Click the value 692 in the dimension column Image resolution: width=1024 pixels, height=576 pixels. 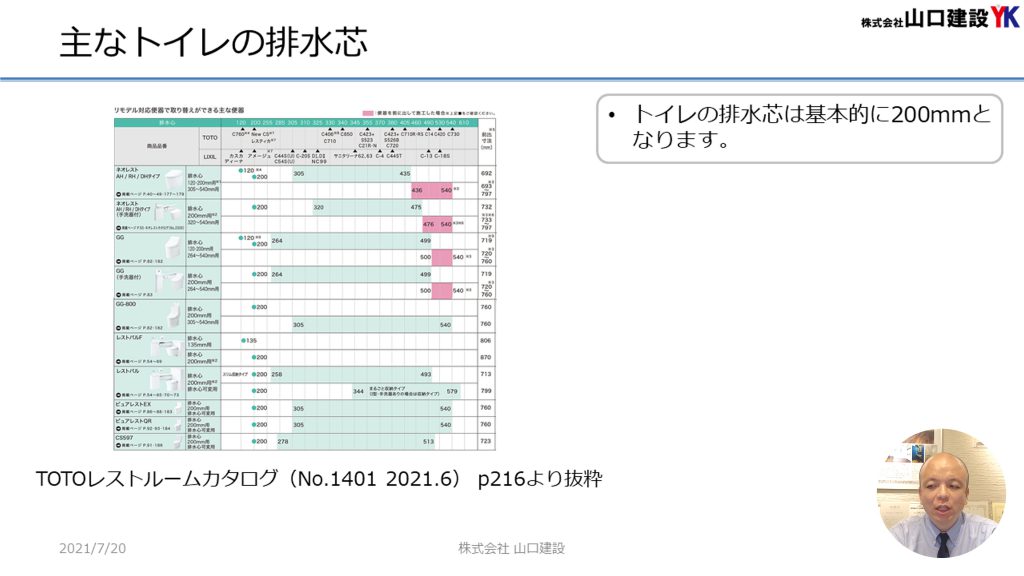pos(487,174)
